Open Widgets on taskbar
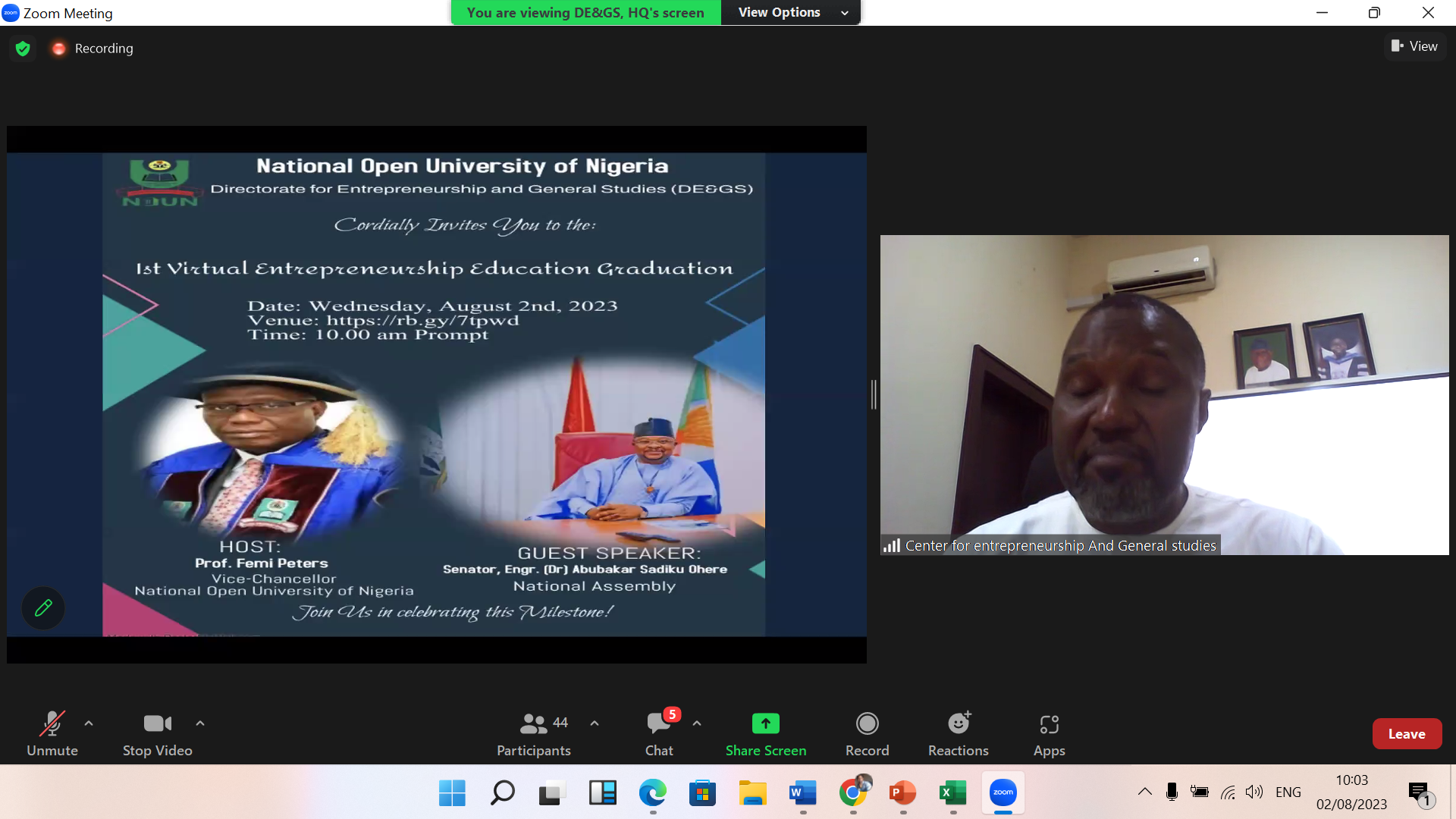Screen dimensions: 1456x819 (602, 793)
